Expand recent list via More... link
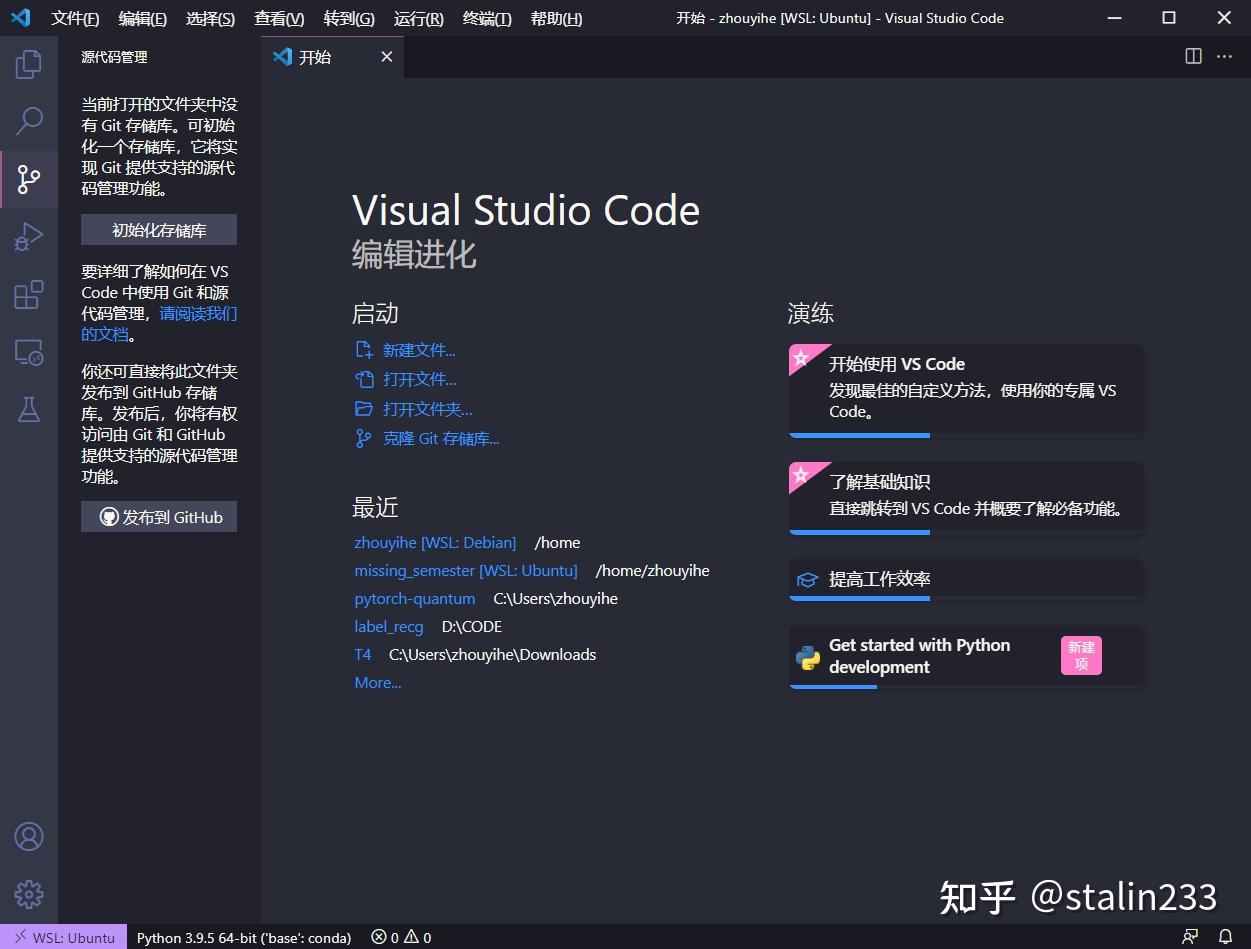Image resolution: width=1251 pixels, height=949 pixels. pos(377,682)
